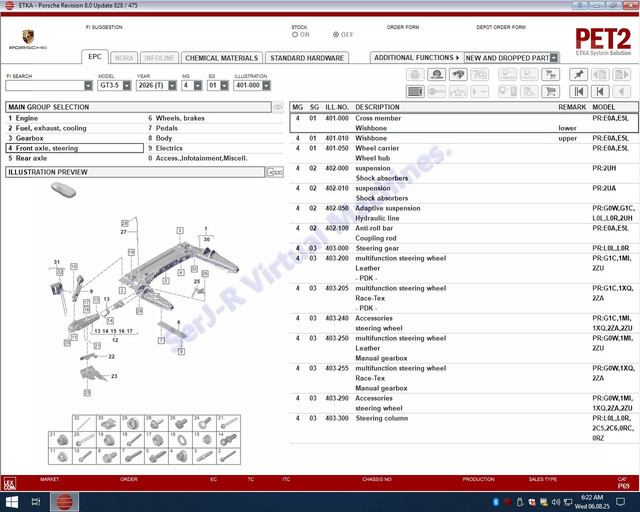640x512 pixels.
Task: Select the 402-050 Adaptive suspension row
Action: coord(464,213)
